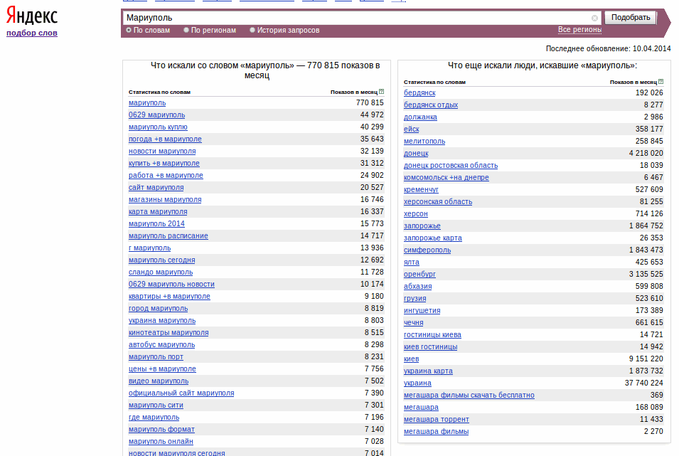Click the 'Подобрать' button
This screenshot has width=679, height=456.
tap(630, 18)
